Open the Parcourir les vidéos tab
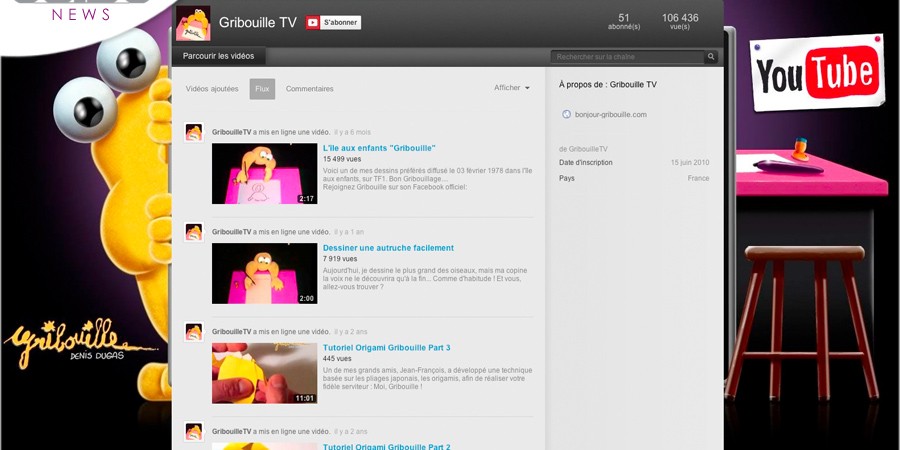Image resolution: width=900 pixels, height=450 pixels. click(218, 56)
